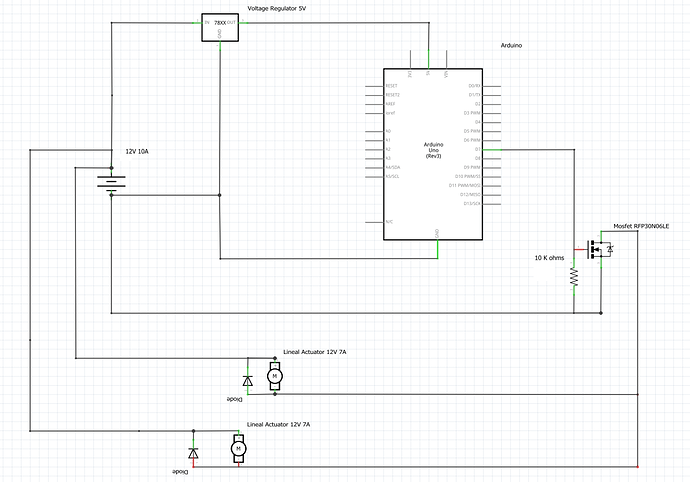Viewport: 690px width, 482px height.
Task: Click the '10 K ohms' resistor label
Action: [x=549, y=258]
